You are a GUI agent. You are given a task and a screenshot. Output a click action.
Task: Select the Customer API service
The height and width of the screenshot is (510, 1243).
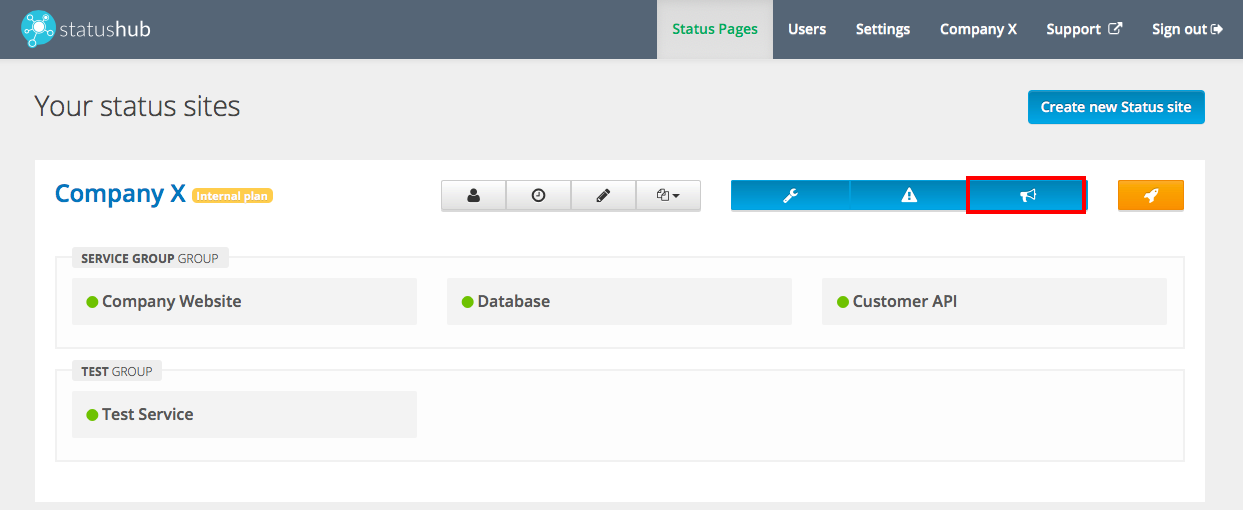point(994,301)
